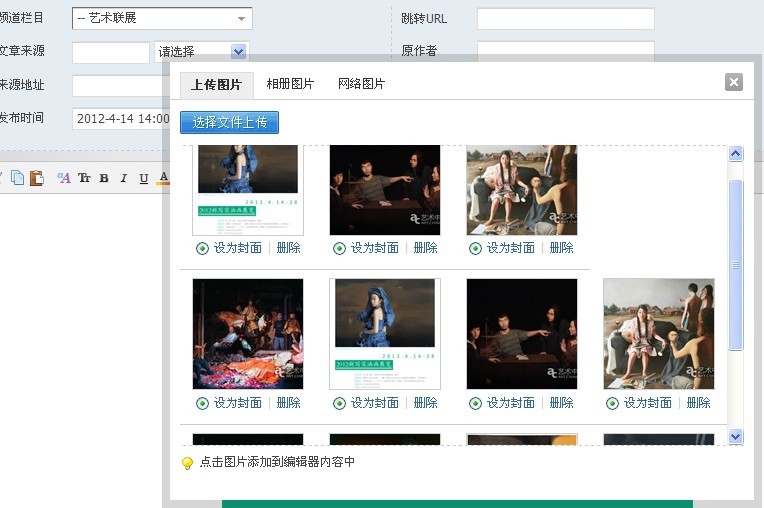Image resolution: width=764 pixels, height=508 pixels.
Task: Close the image upload dialog
Action: click(x=734, y=82)
